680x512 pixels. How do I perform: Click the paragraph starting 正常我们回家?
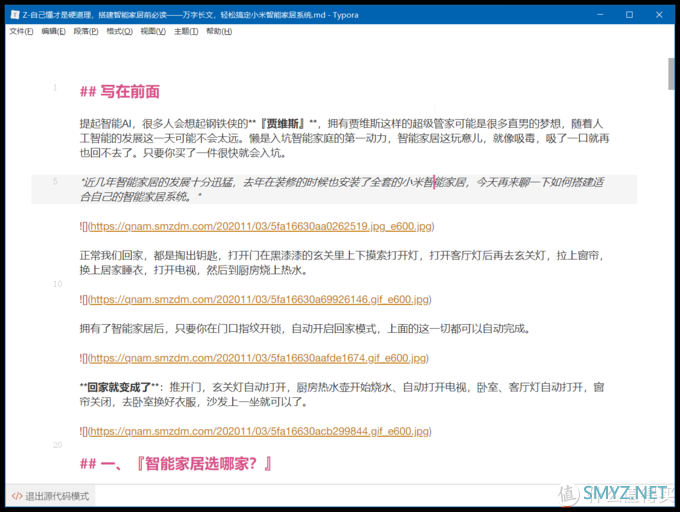(341, 263)
